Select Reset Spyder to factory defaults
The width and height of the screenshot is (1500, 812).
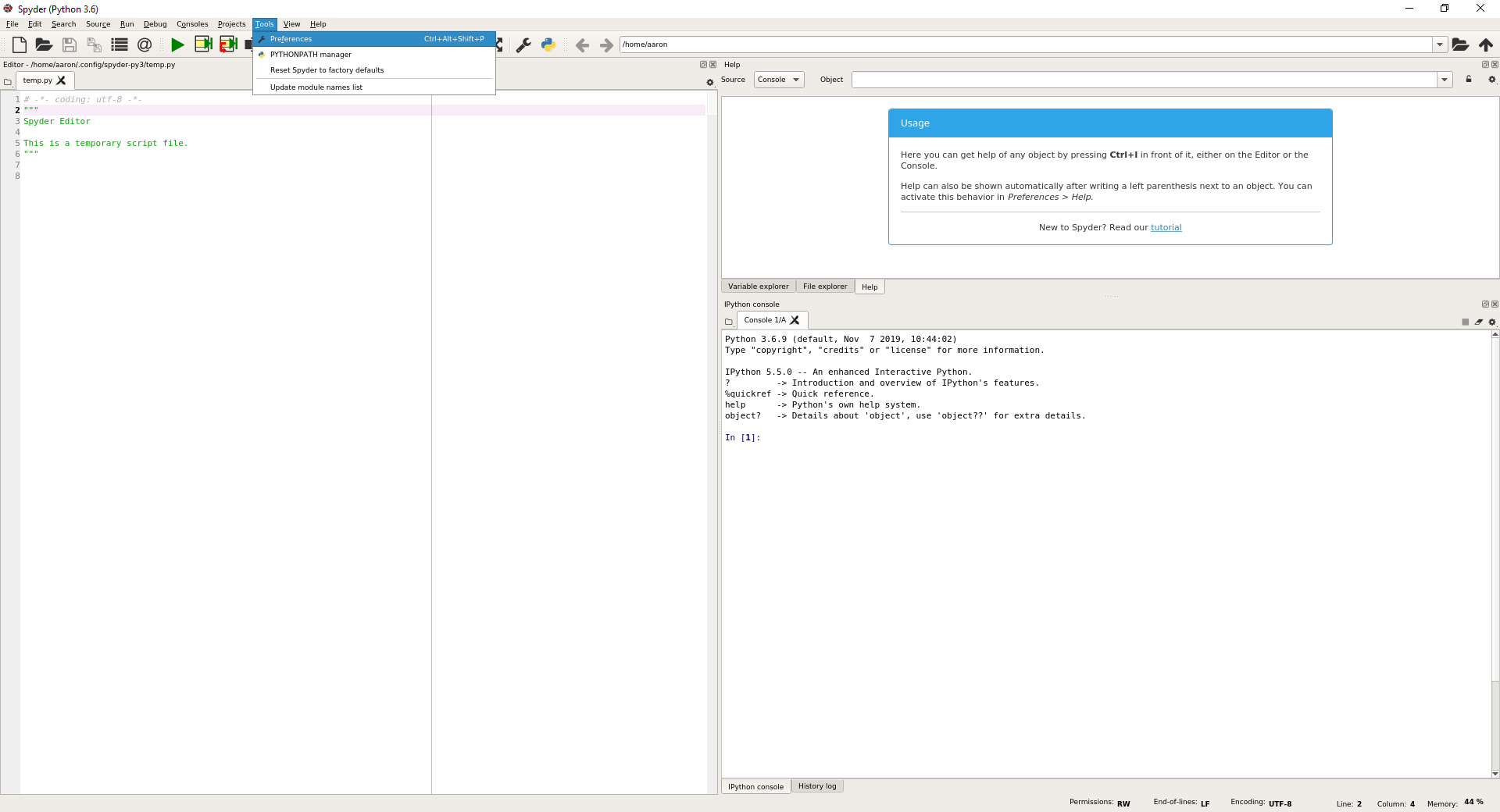click(x=374, y=70)
